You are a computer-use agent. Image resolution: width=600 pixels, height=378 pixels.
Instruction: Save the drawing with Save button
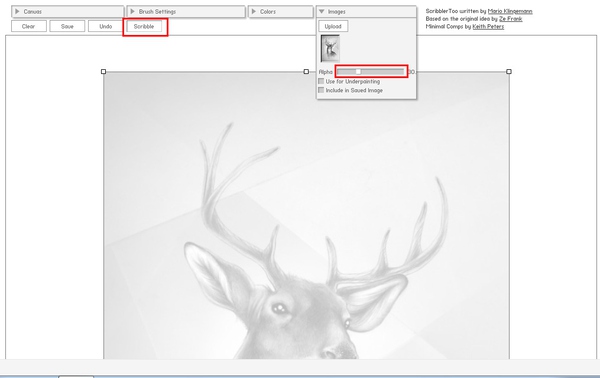pyautogui.click(x=67, y=26)
